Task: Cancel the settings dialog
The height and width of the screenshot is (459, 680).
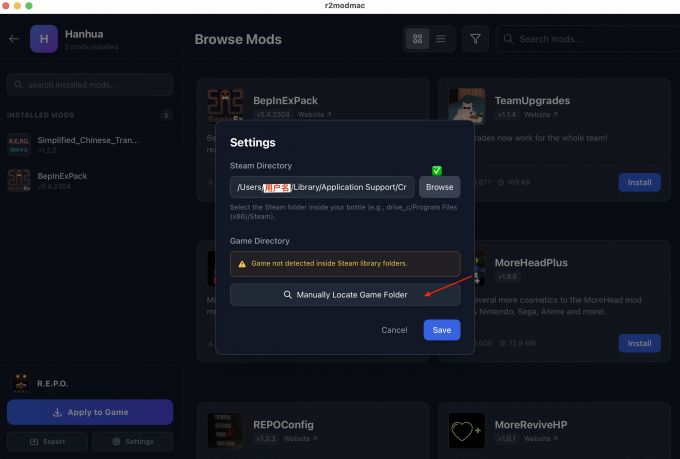Action: tap(394, 330)
